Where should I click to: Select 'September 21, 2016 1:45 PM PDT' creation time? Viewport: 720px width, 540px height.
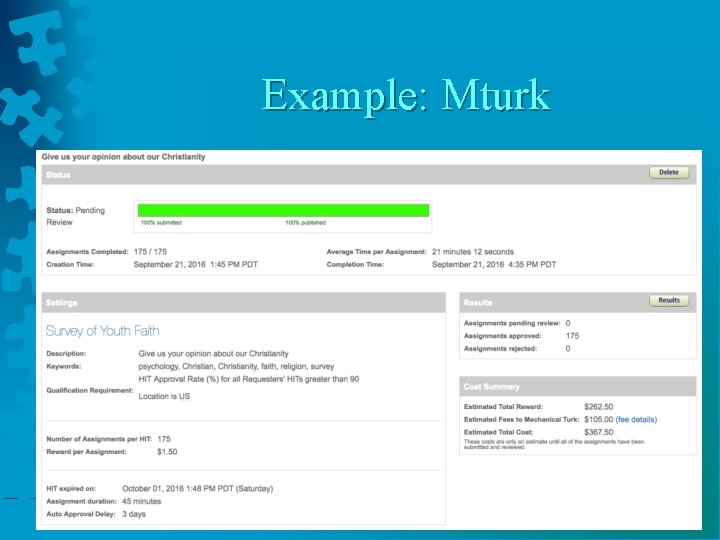(196, 264)
